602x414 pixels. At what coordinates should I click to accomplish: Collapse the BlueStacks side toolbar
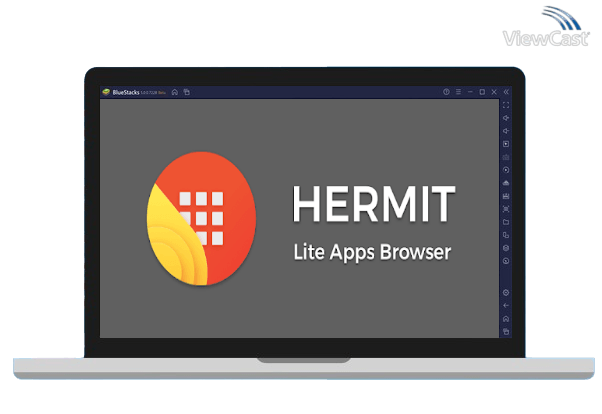[x=506, y=92]
